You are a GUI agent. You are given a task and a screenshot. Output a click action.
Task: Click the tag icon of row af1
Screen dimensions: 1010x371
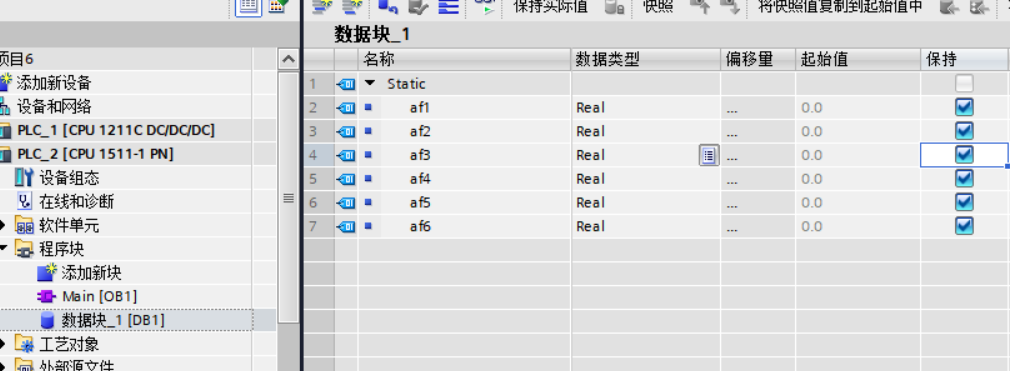(347, 108)
